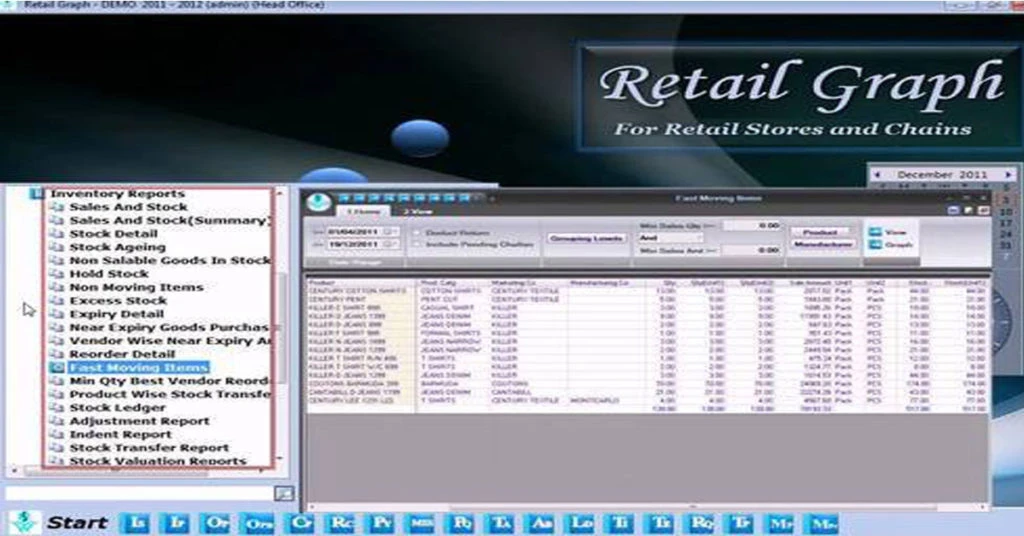Open the Start menu button in the bottom bar
1024x536 pixels.
pyautogui.click(x=77, y=523)
